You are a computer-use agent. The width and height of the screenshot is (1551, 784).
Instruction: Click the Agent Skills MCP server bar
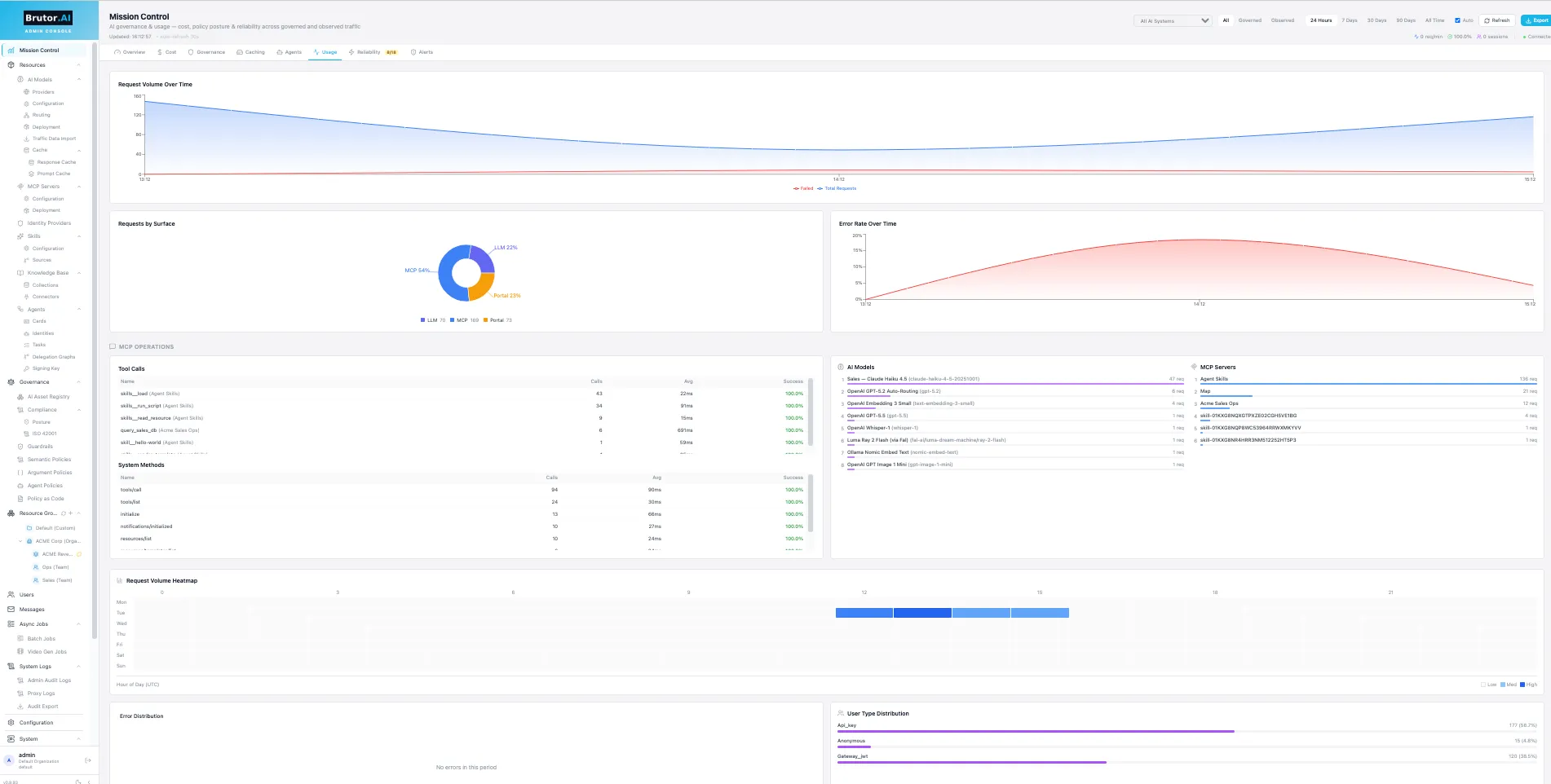[x=1368, y=384]
